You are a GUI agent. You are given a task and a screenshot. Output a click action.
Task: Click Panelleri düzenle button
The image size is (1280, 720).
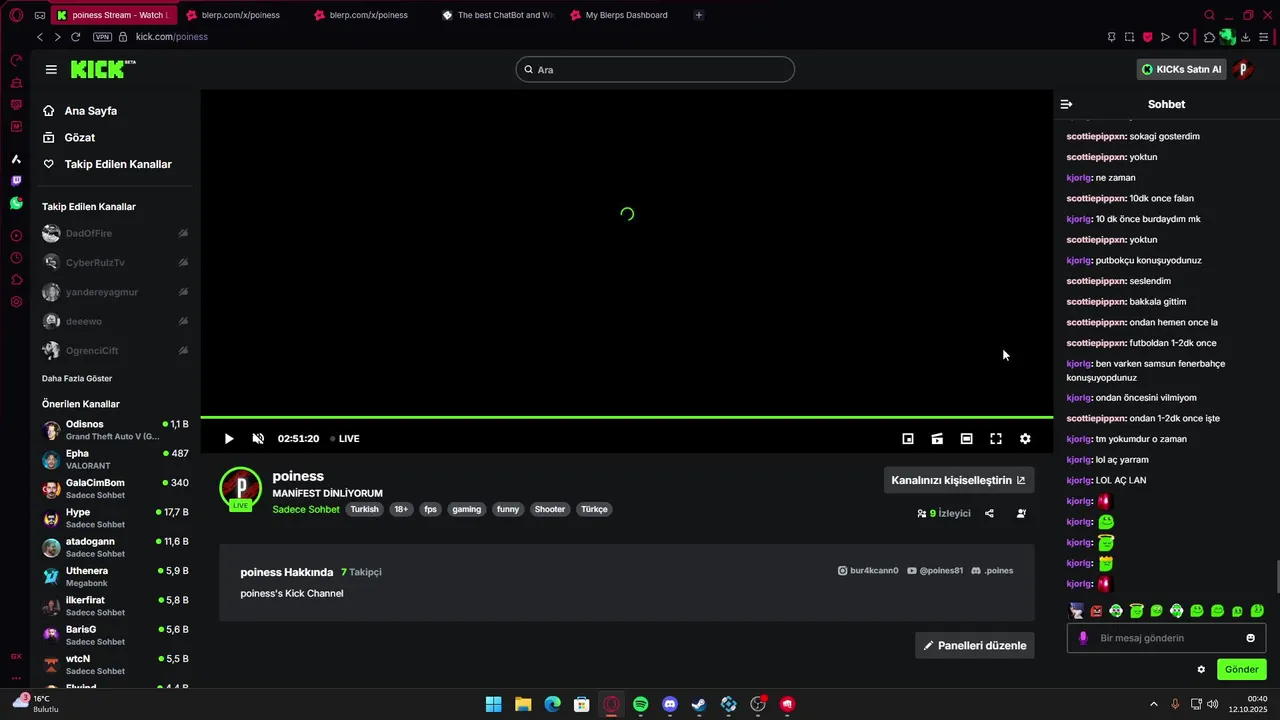(x=975, y=645)
